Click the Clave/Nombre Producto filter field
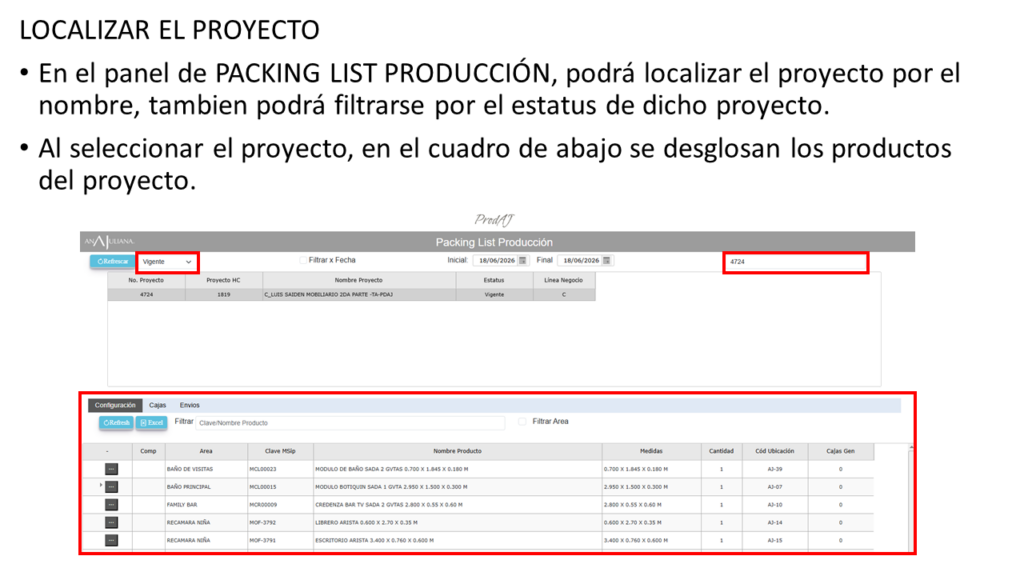Image resolution: width=1024 pixels, height=576 pixels. tap(350, 423)
